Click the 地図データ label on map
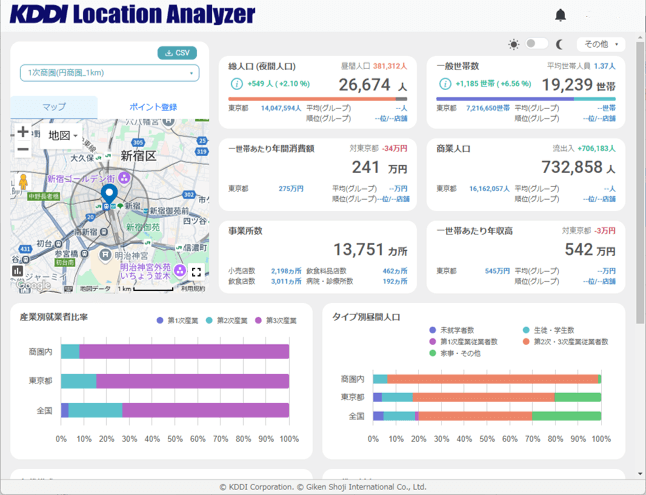 (95, 289)
